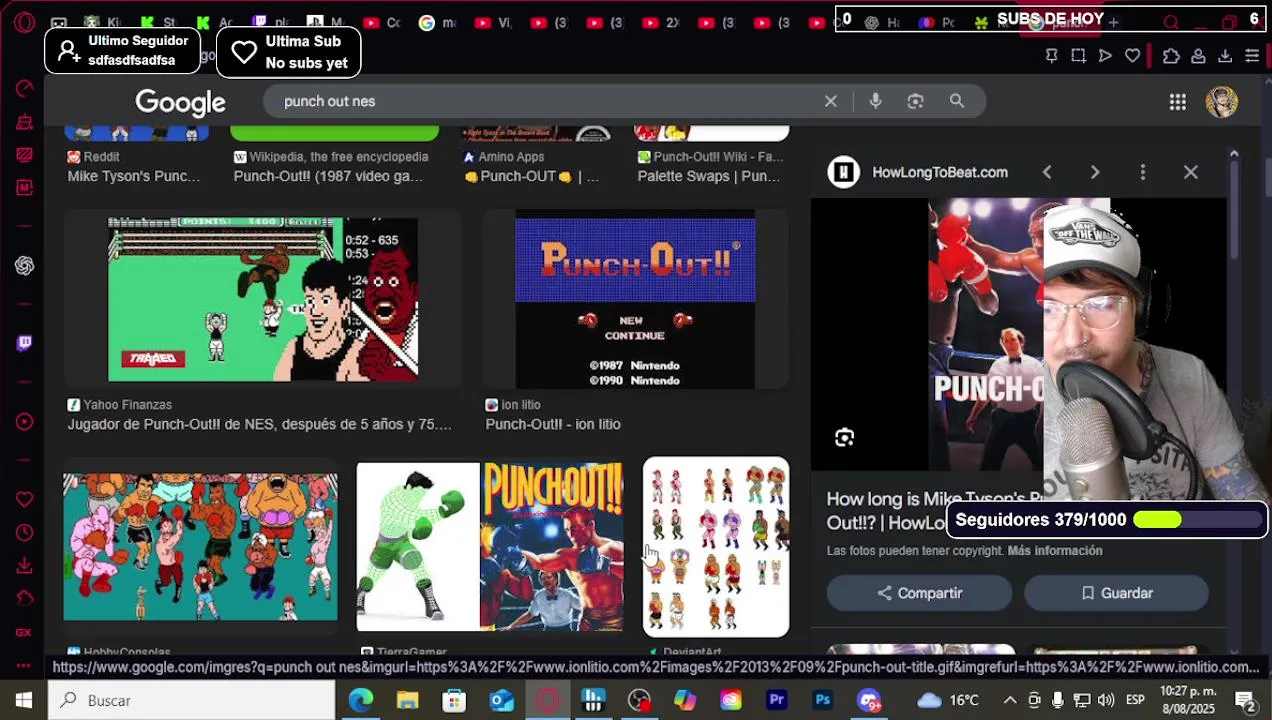The image size is (1272, 720).
Task: Show hidden tray icons chevron
Action: coord(1010,700)
